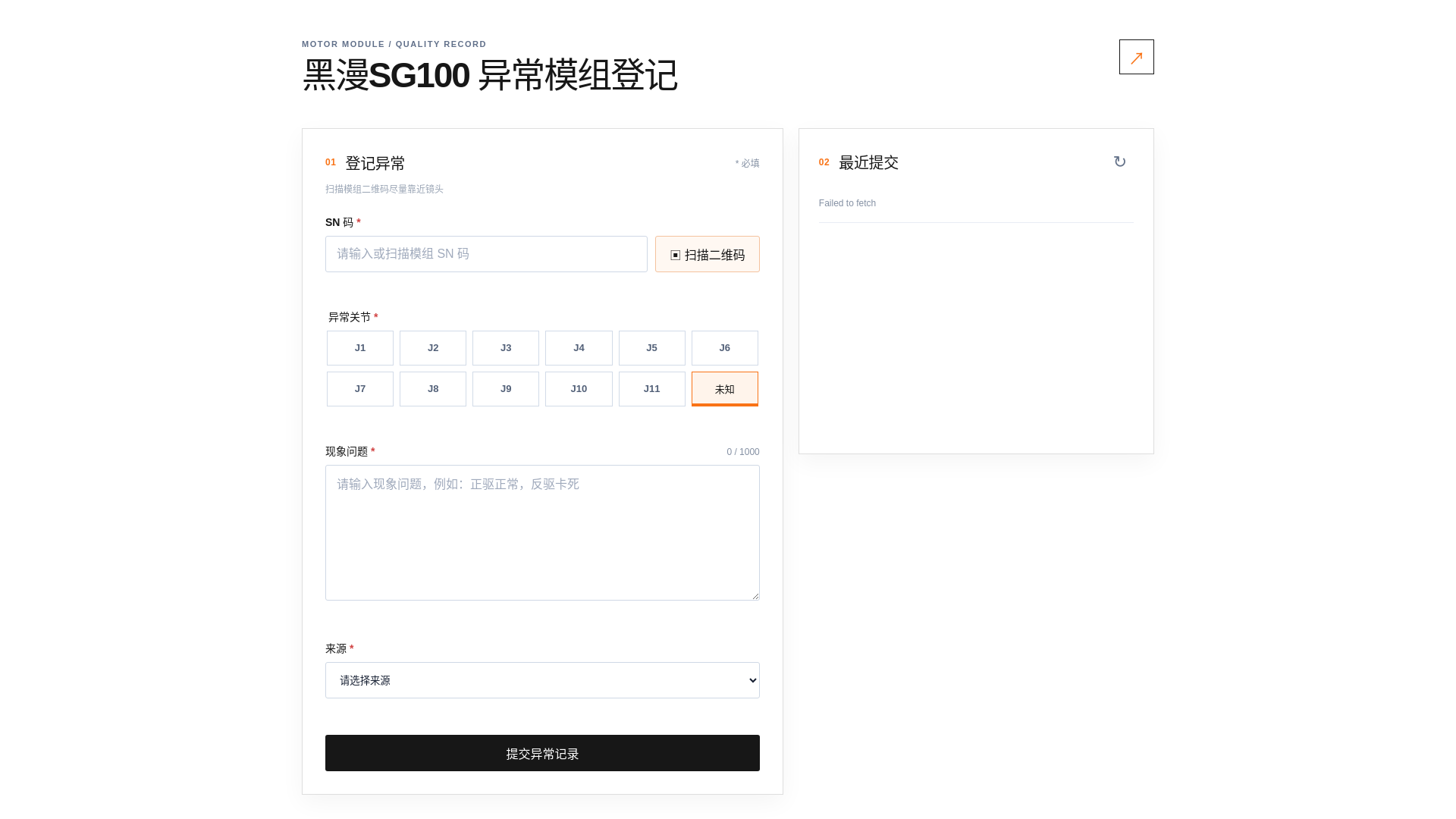Image resolution: width=1456 pixels, height=819 pixels.
Task: Select joint J9
Action: pyautogui.click(x=506, y=389)
